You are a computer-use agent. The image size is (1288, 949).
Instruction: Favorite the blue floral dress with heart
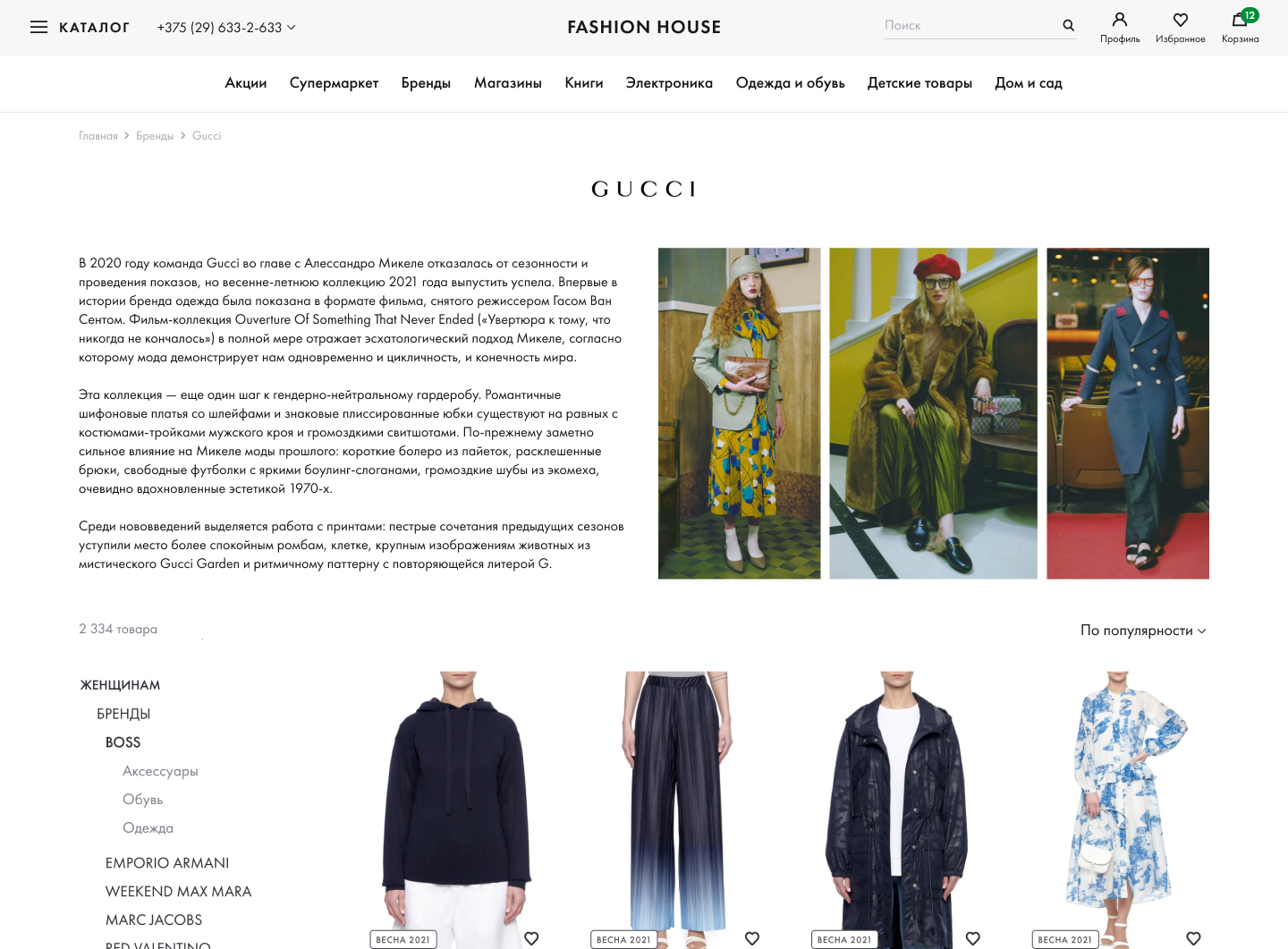click(x=1193, y=938)
